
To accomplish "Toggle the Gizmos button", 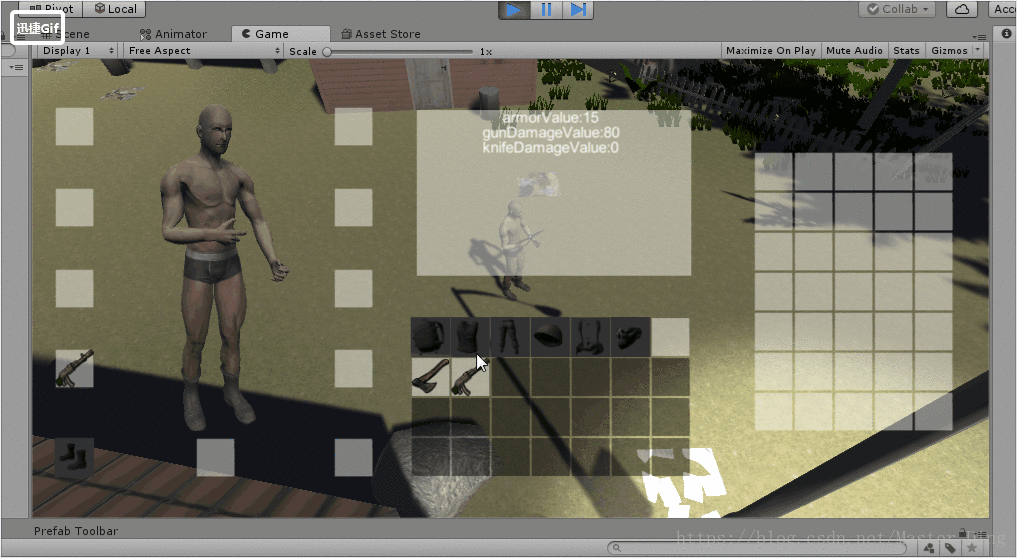I will (x=949, y=51).
